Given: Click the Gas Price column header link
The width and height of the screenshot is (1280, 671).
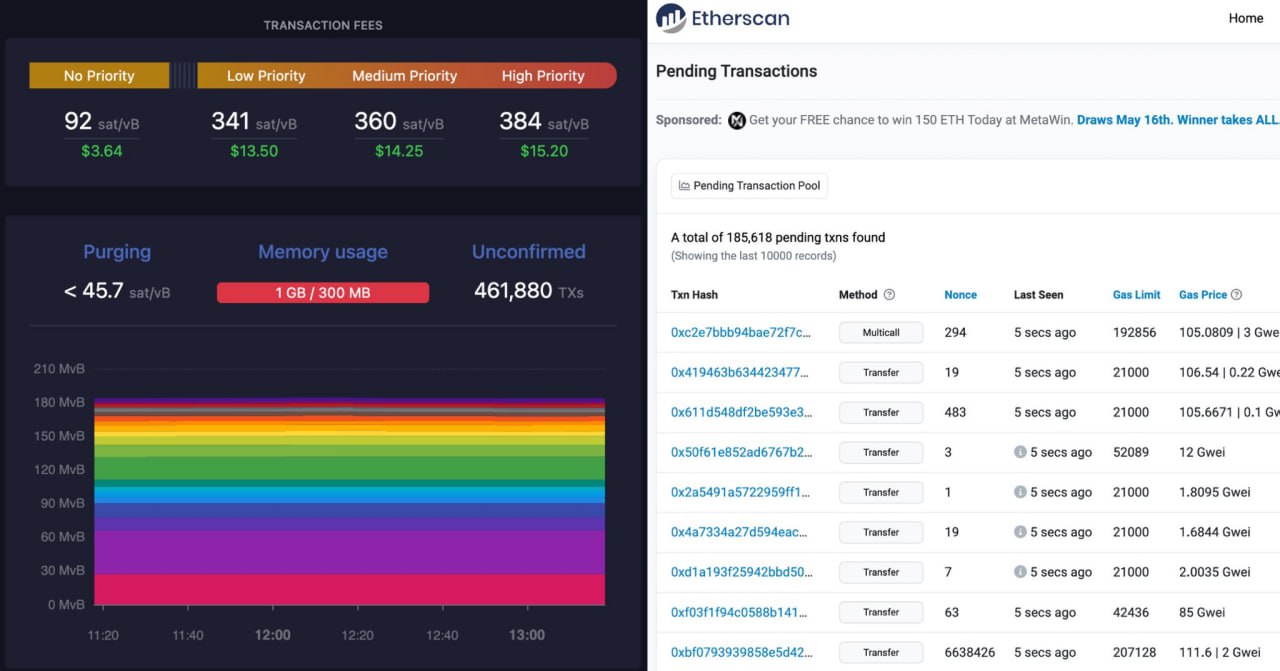Looking at the screenshot, I should [x=1202, y=295].
